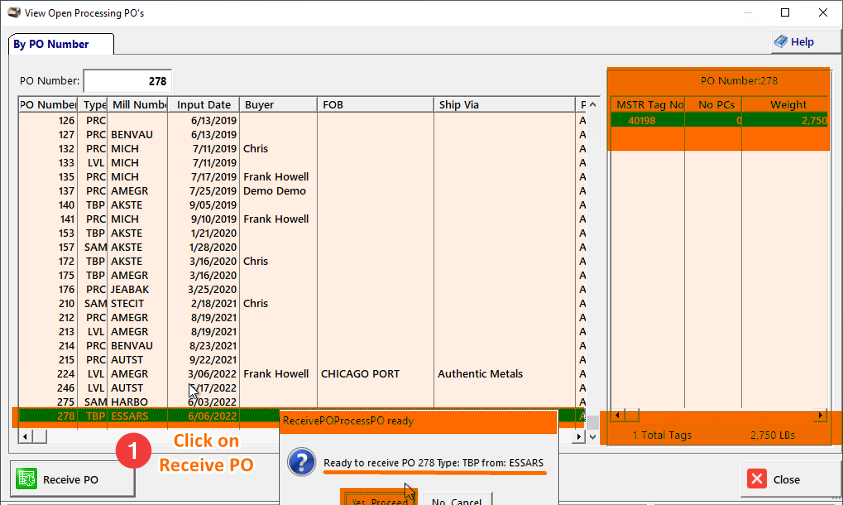Select PO 157 SAM row

tap(302, 247)
